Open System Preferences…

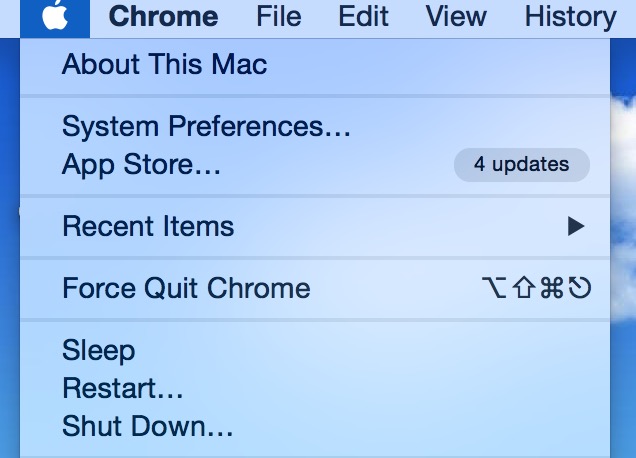click(206, 127)
